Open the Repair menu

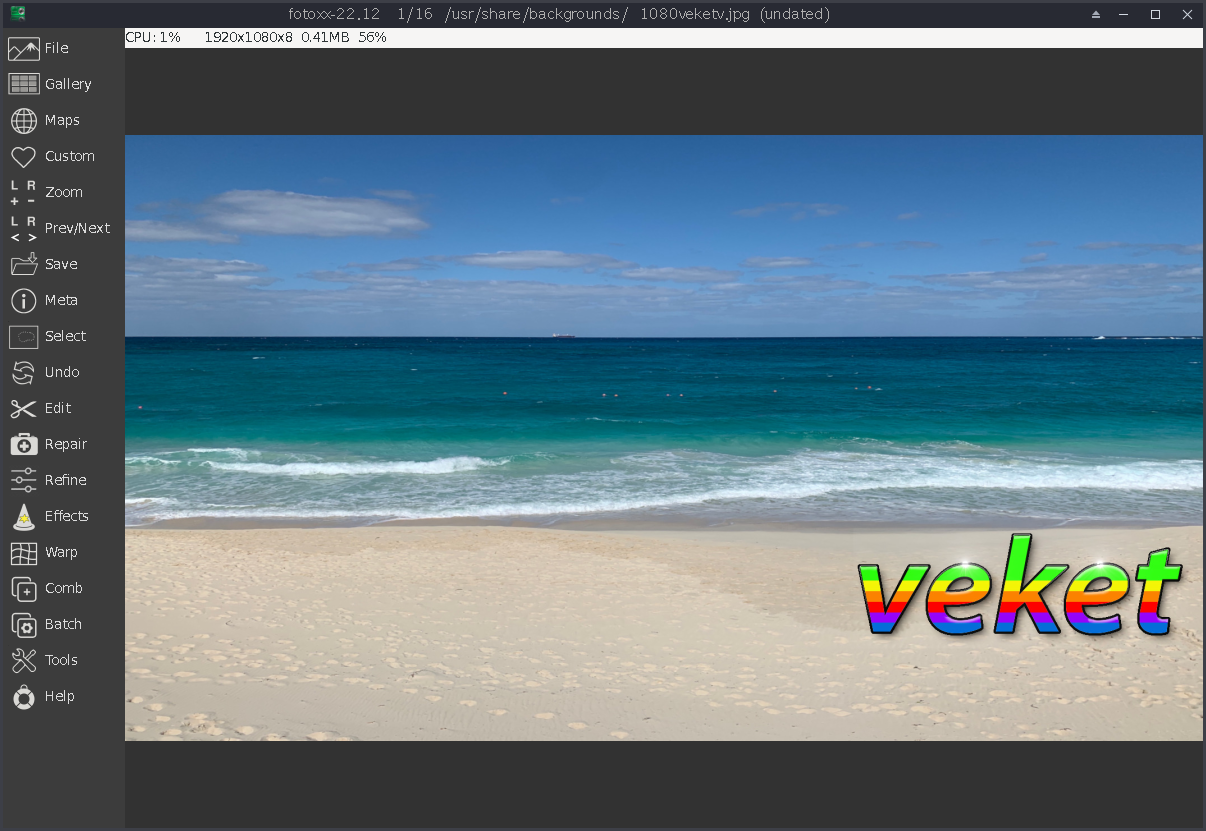(49, 444)
